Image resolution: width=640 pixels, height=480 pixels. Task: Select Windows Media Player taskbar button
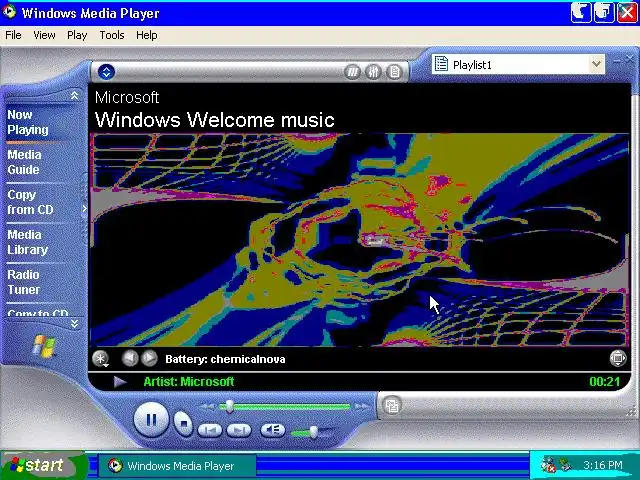click(x=177, y=466)
